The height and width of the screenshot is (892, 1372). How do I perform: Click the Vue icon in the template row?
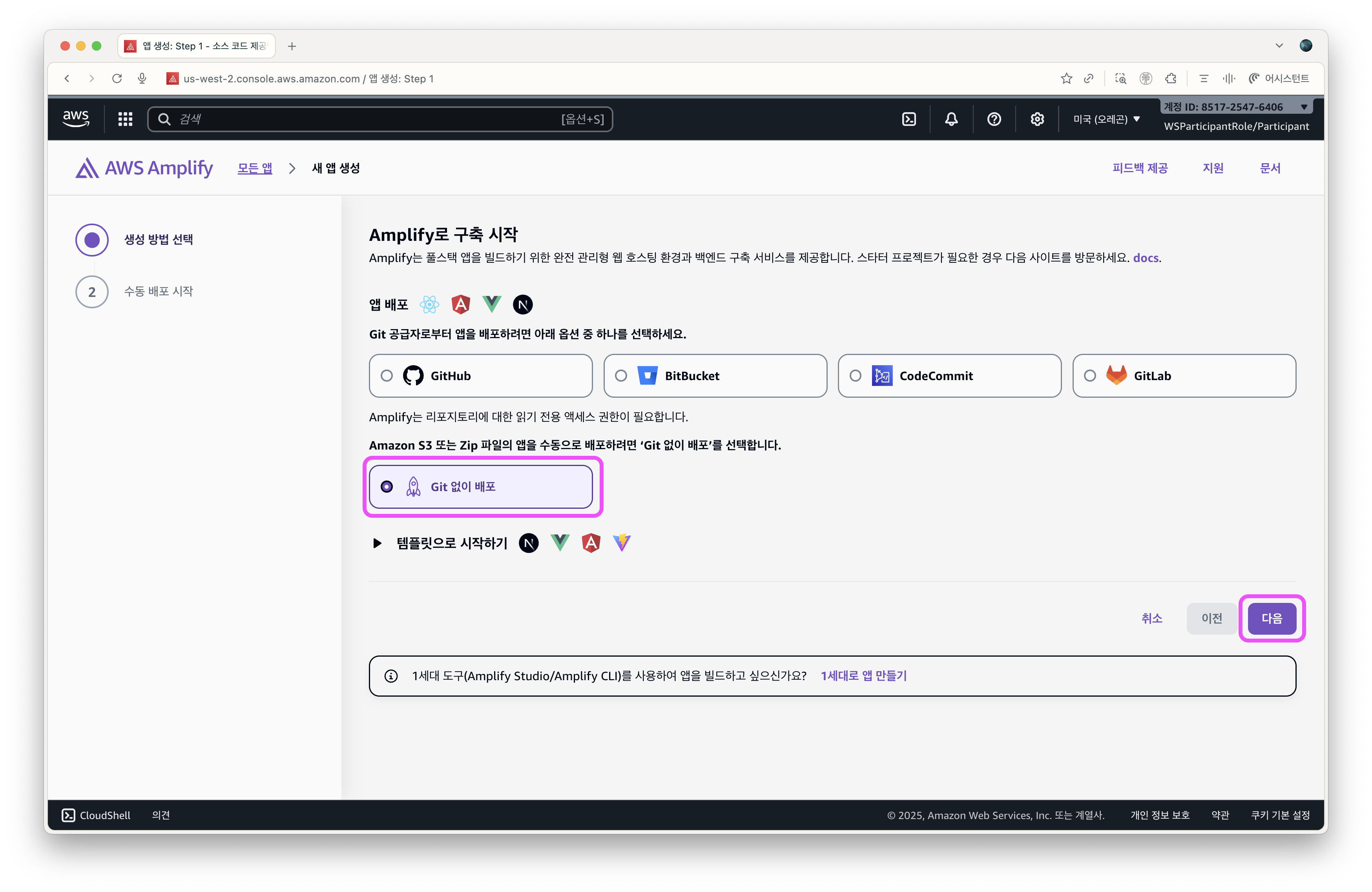click(x=560, y=542)
